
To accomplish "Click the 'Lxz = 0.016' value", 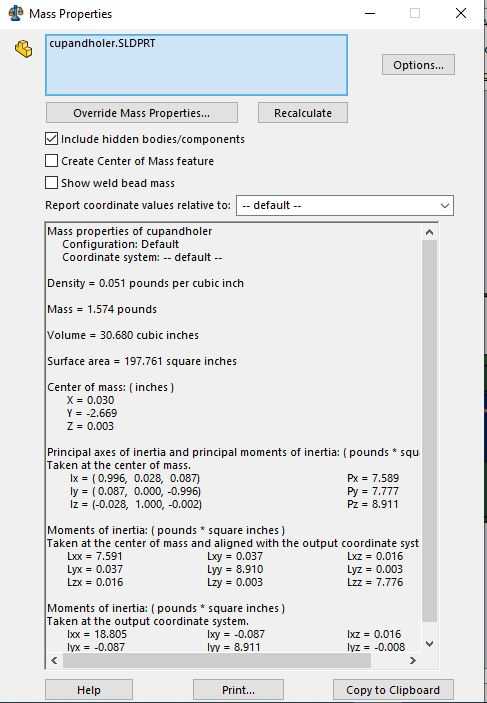I will point(375,556).
